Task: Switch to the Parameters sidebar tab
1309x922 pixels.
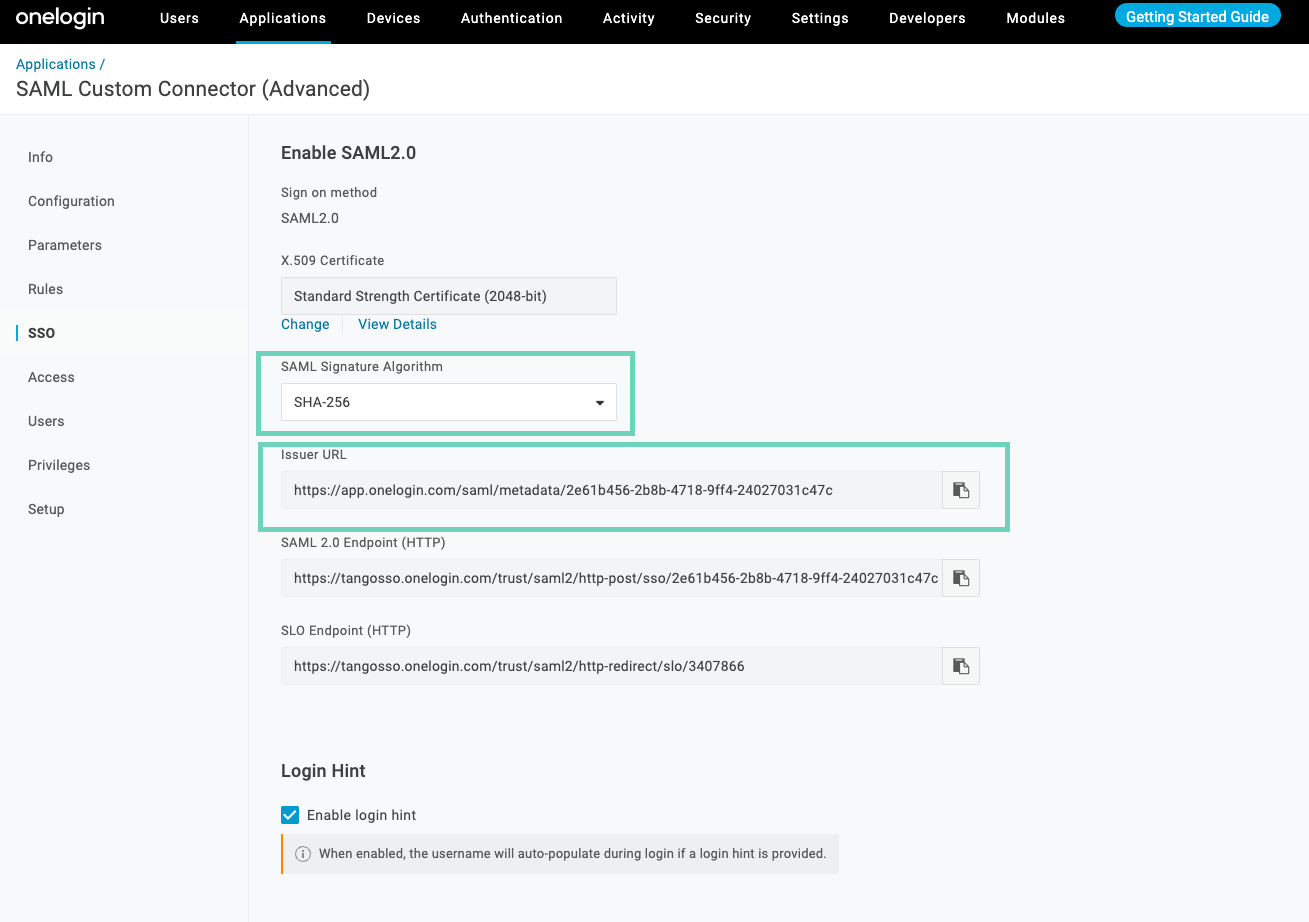Action: [x=65, y=245]
